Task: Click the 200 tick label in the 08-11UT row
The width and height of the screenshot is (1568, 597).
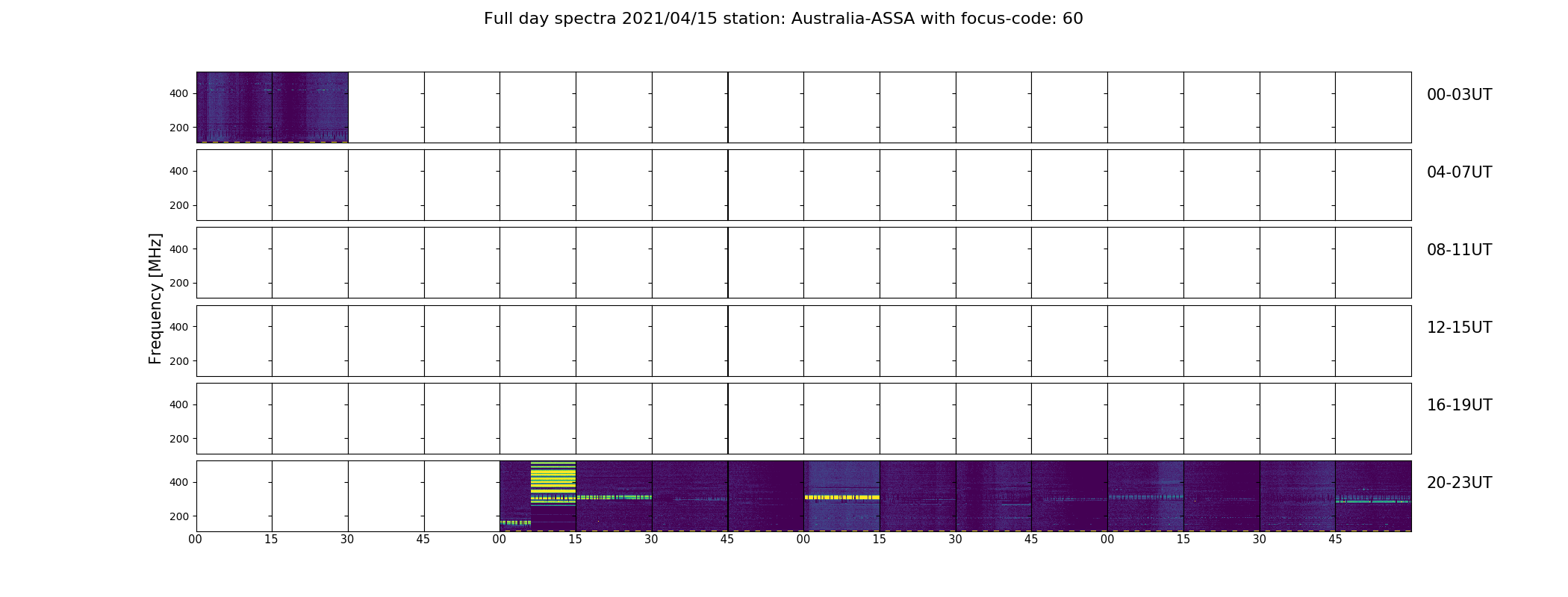Action: click(179, 283)
